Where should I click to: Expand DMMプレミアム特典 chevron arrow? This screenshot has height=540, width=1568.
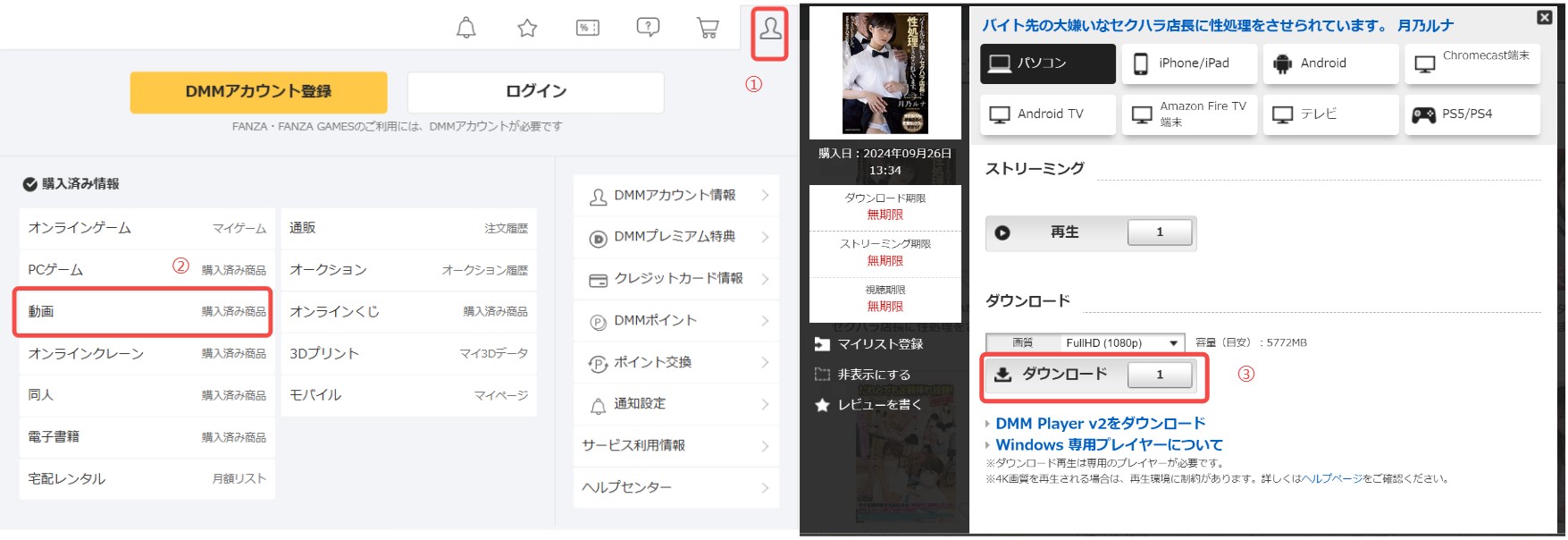coord(765,238)
